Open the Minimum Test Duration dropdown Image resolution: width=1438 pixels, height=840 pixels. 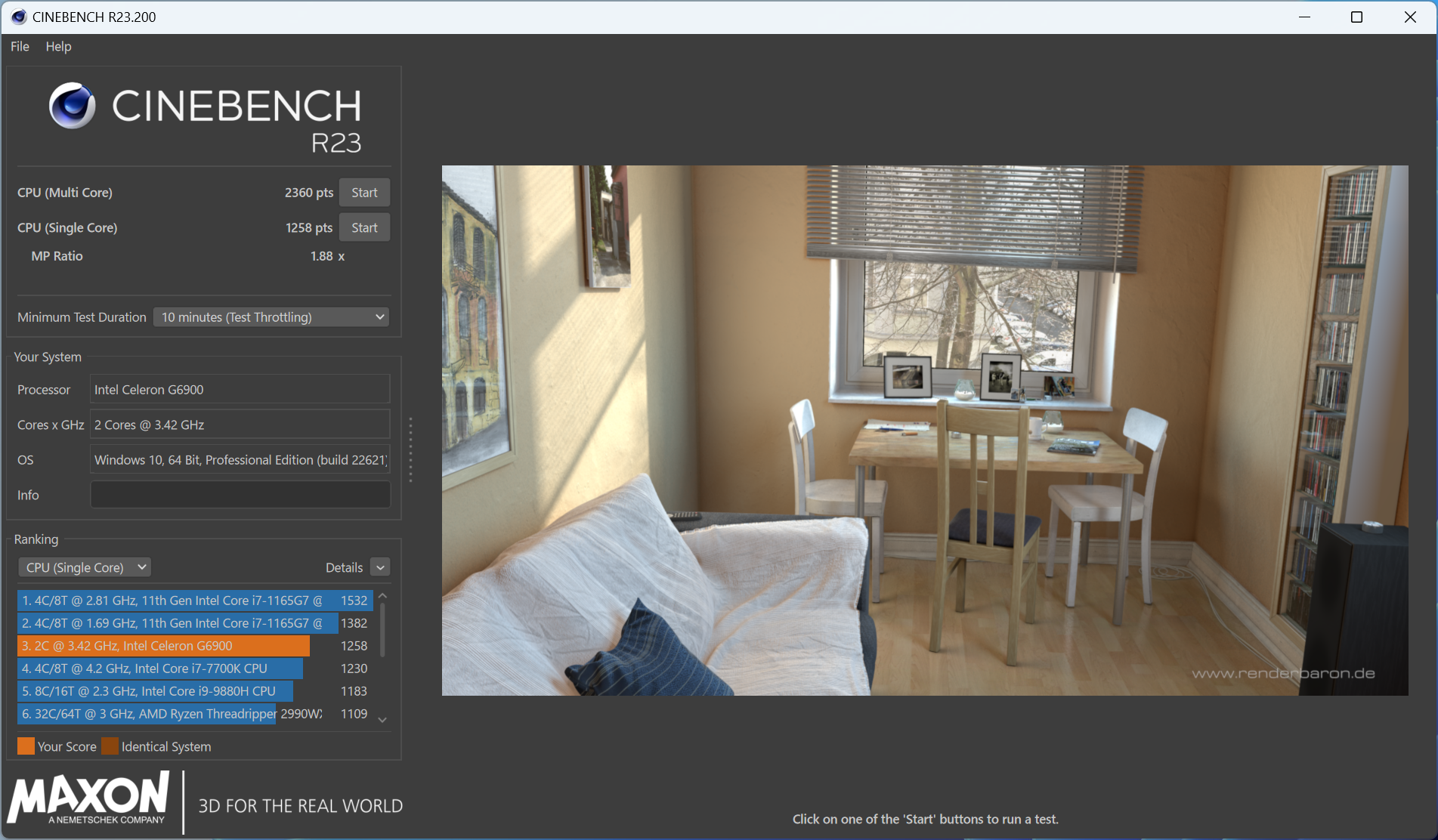click(271, 317)
